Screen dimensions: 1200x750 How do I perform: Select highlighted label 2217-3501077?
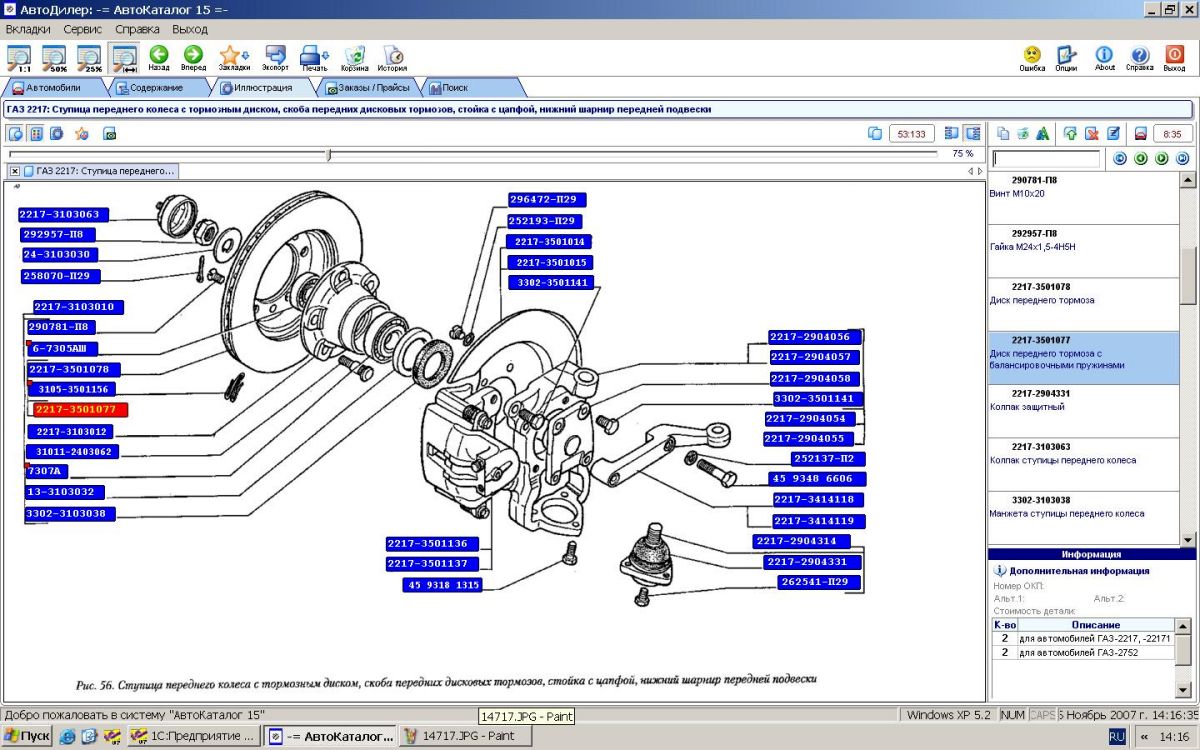point(80,410)
